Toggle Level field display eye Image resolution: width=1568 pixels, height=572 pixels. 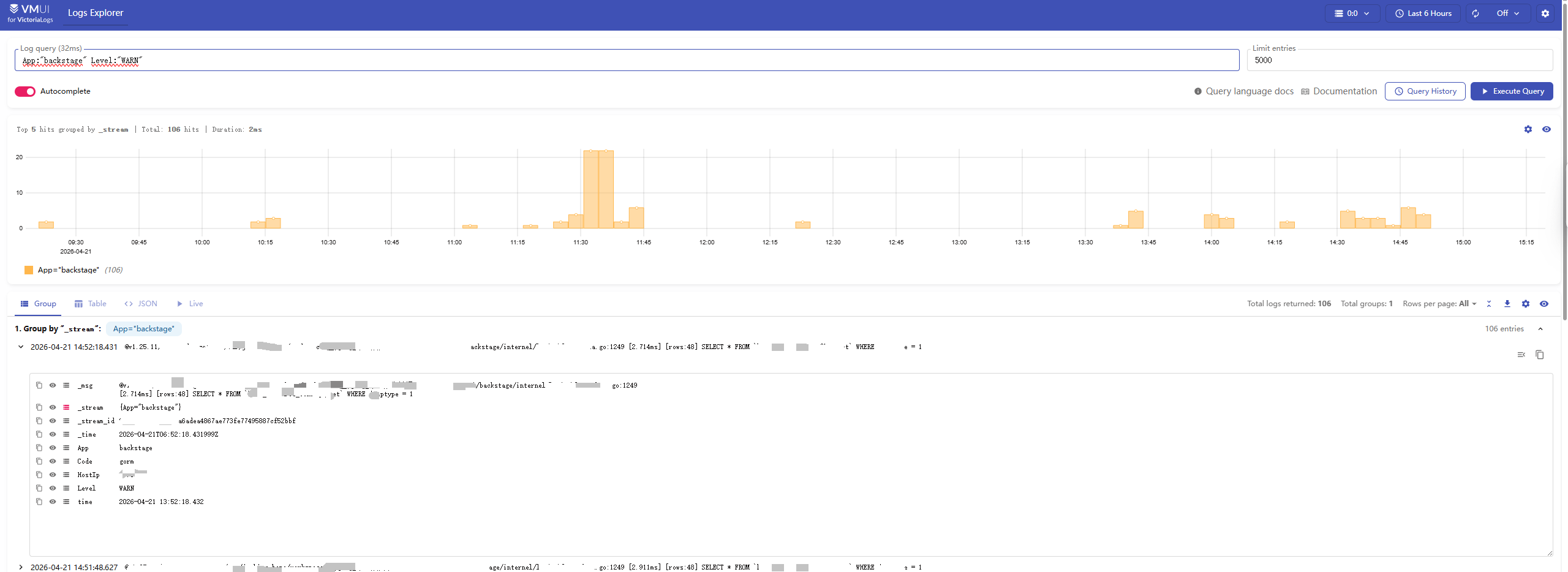[53, 488]
